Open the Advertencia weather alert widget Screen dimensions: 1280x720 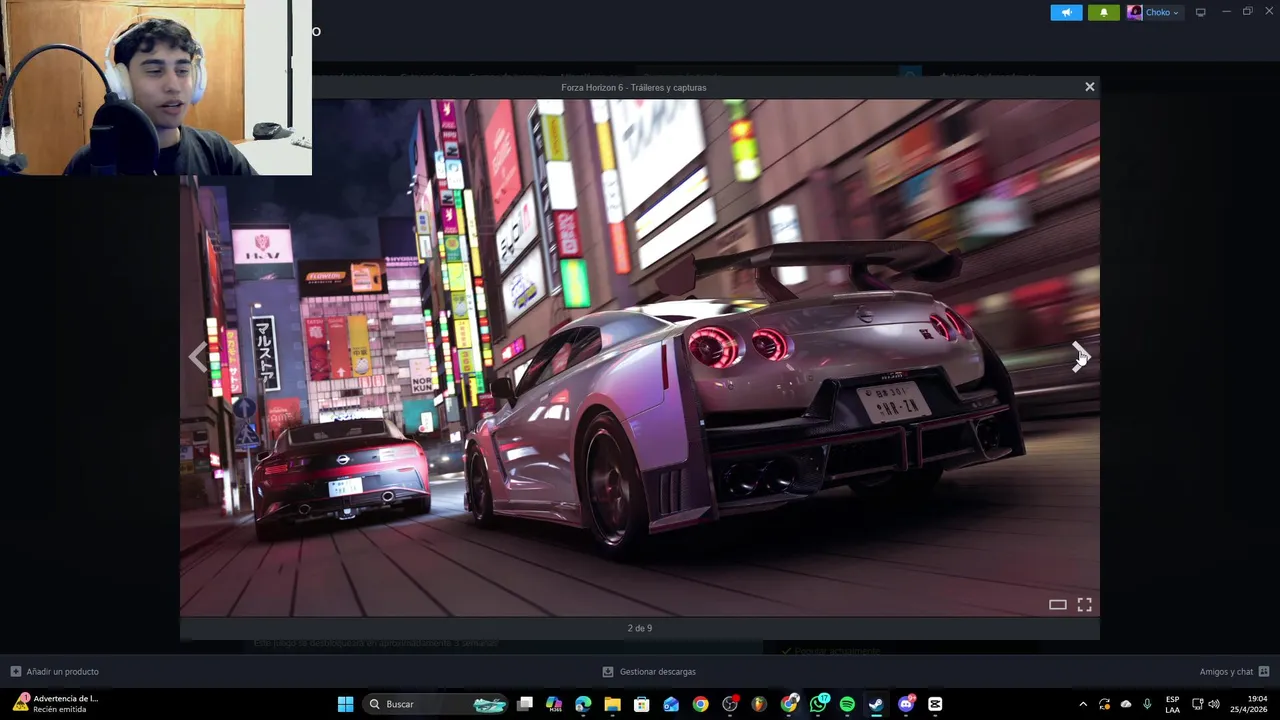point(56,704)
